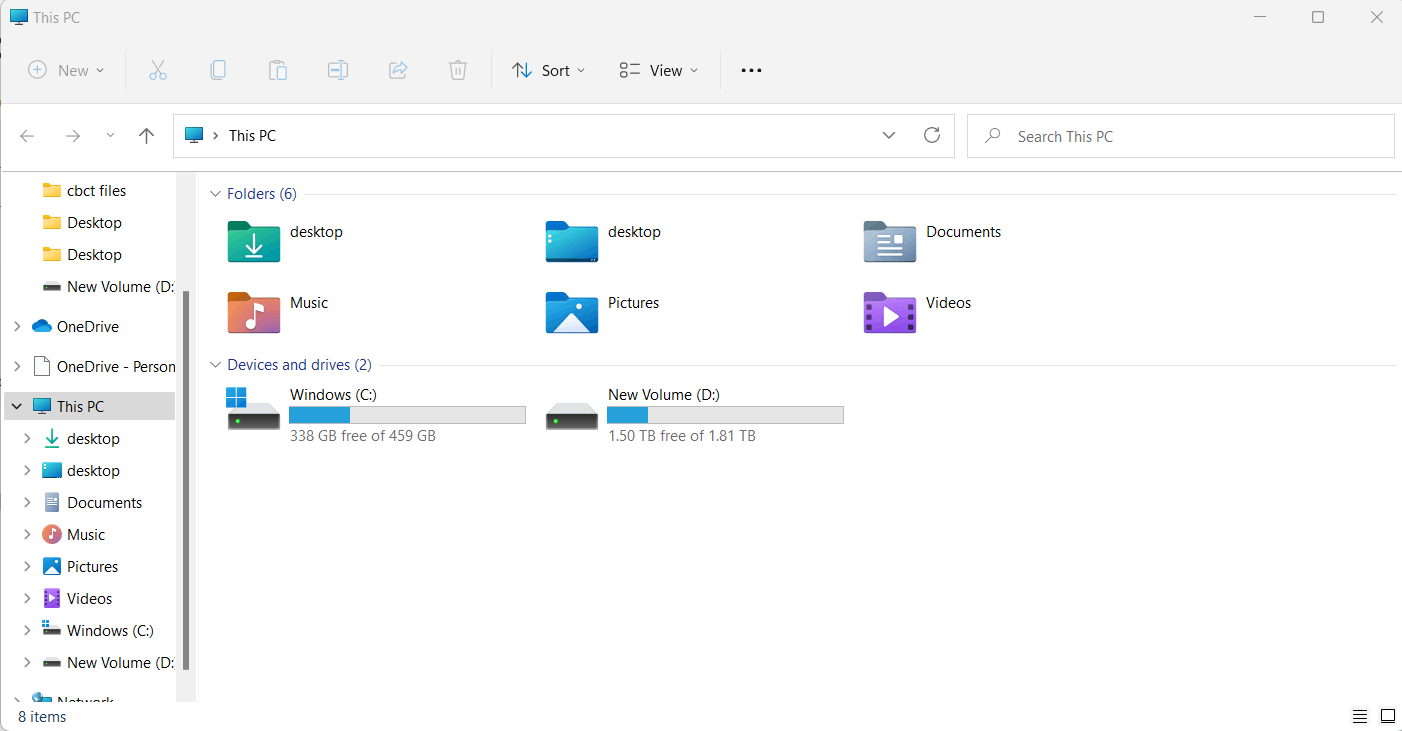Click the Folders (6) group header text
This screenshot has height=731, width=1402.
click(262, 194)
